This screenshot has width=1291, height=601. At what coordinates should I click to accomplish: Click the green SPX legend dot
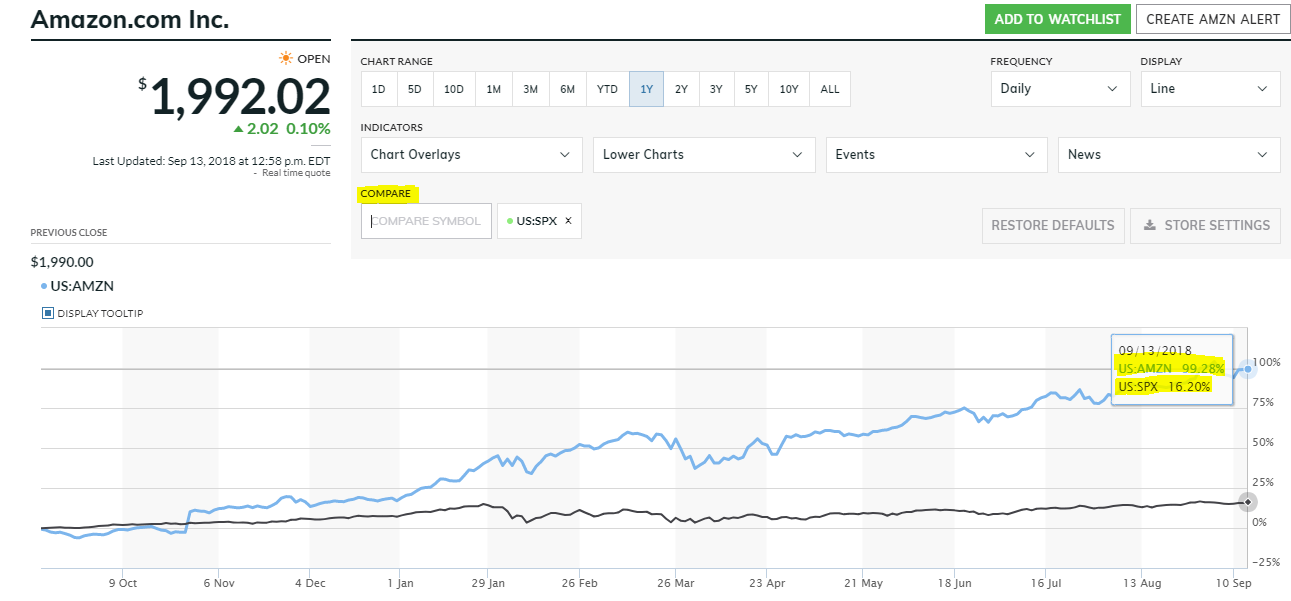coord(509,221)
